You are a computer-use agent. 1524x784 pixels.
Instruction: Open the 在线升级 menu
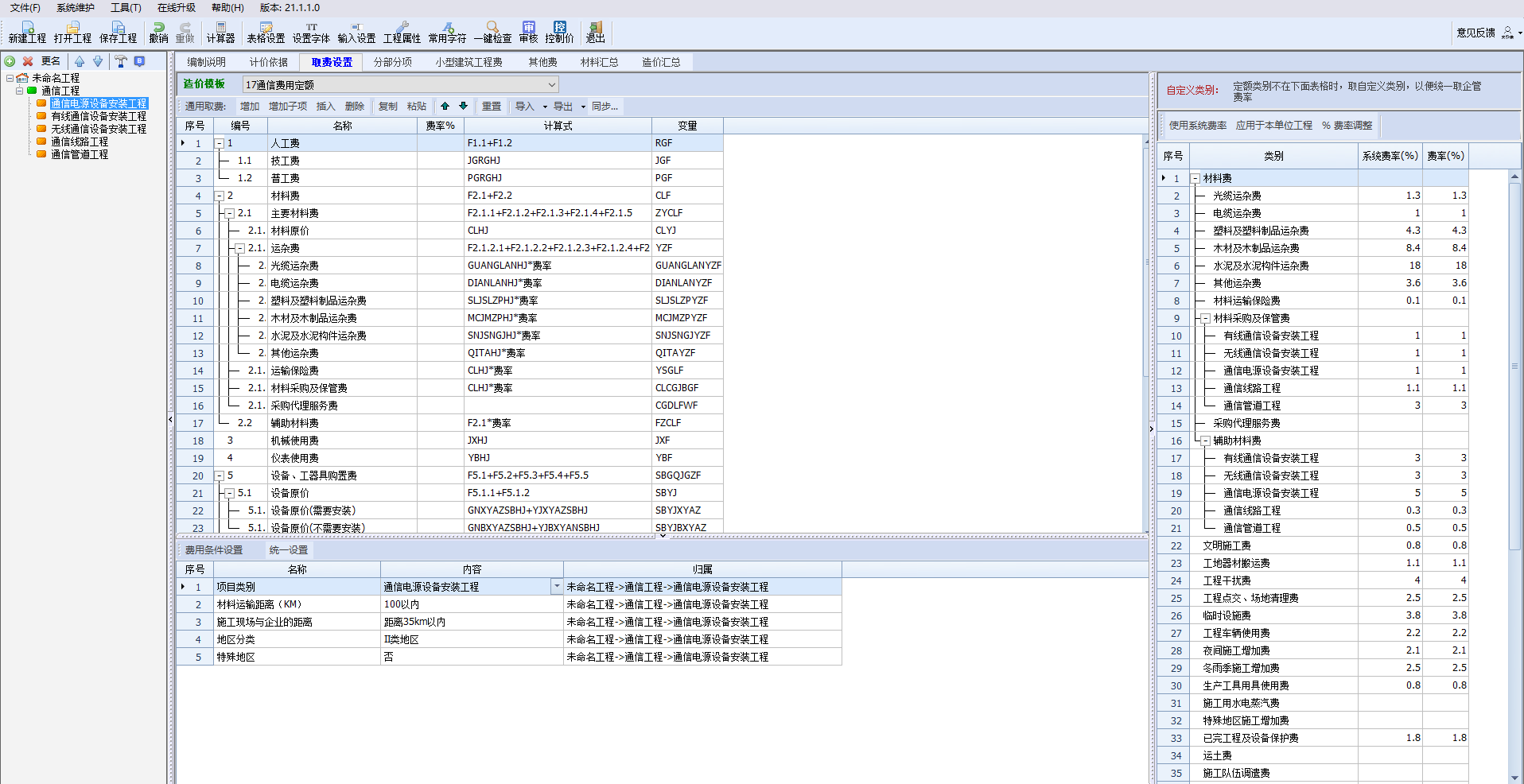coord(176,8)
